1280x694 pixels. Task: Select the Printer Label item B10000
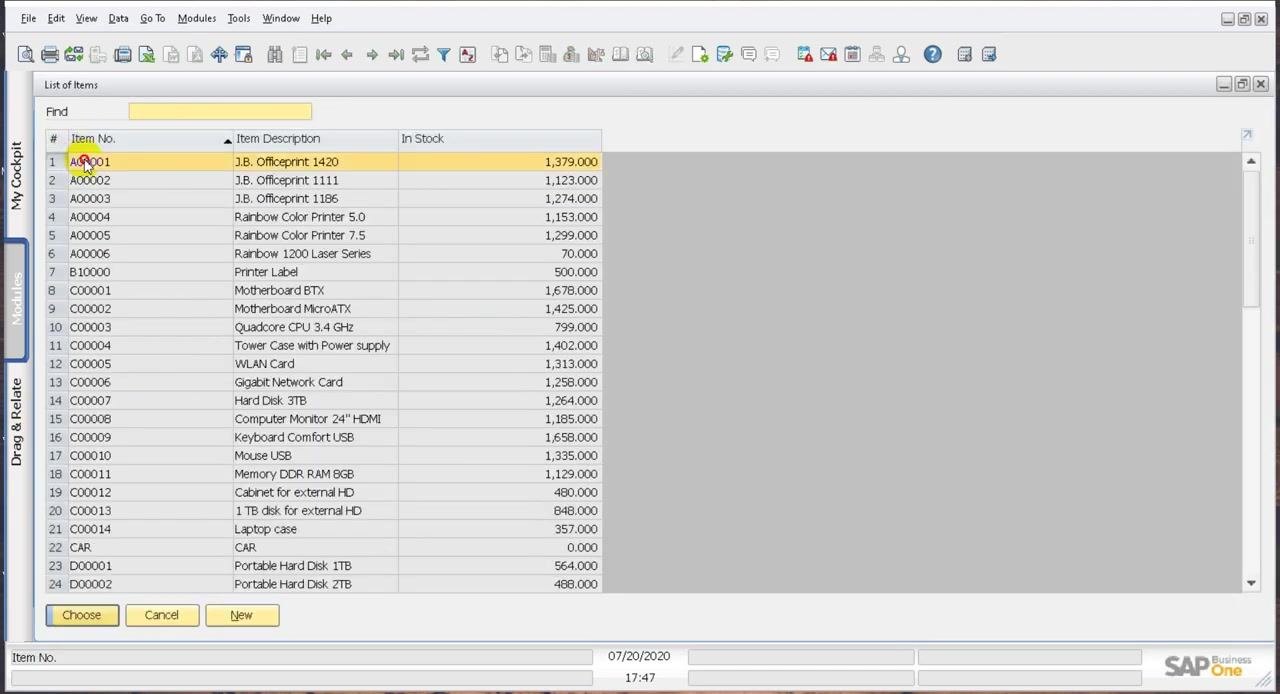coord(323,272)
